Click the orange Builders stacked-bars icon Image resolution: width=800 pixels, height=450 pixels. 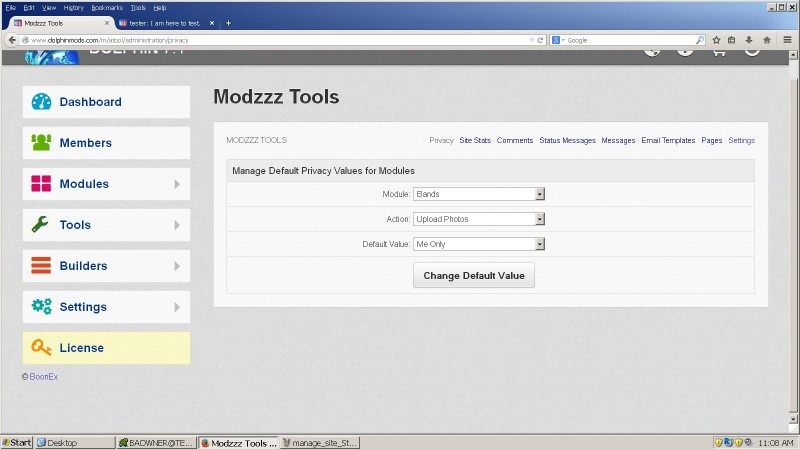(x=41, y=265)
